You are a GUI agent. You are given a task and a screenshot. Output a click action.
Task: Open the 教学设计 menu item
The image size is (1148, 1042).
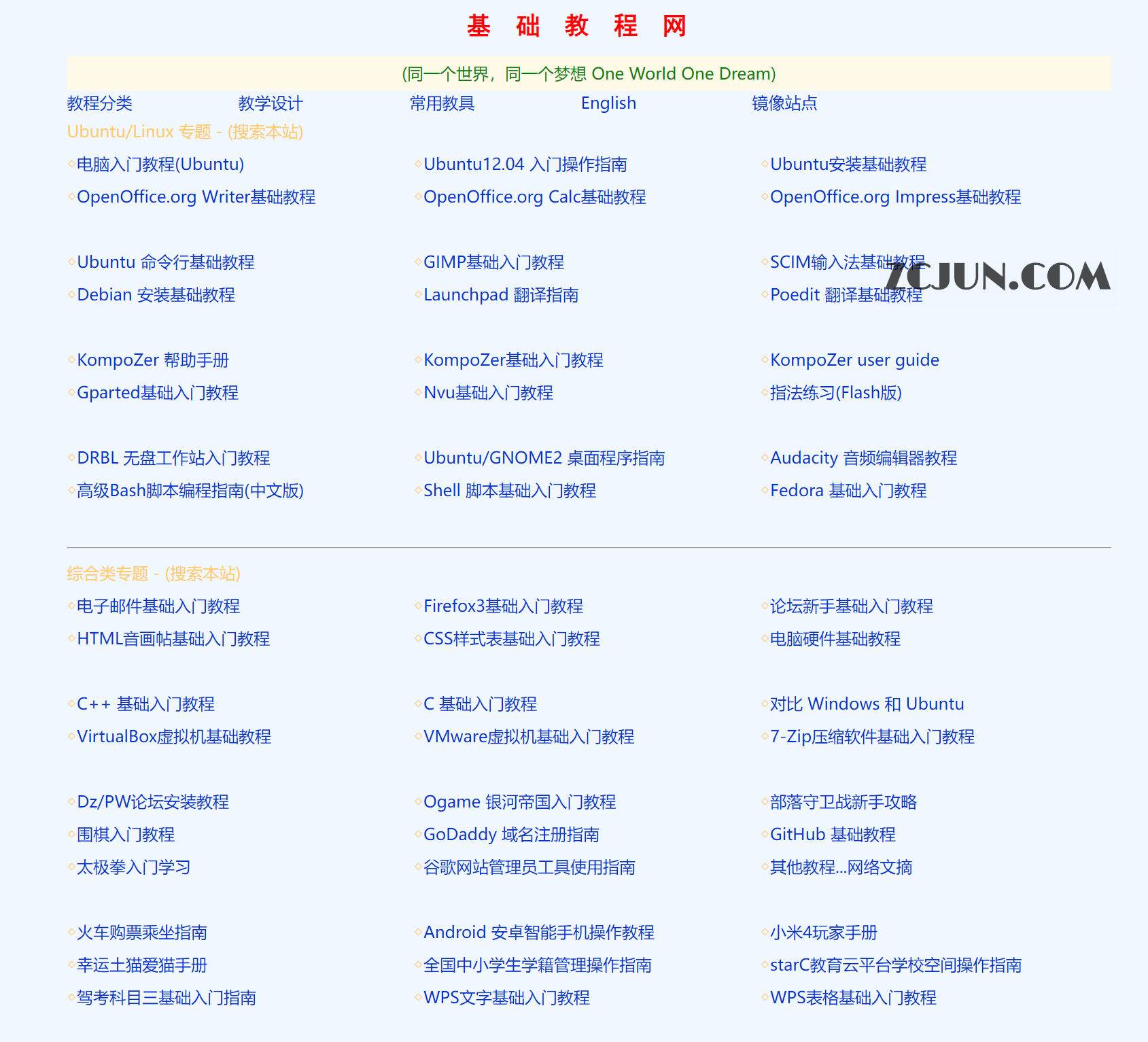pos(270,103)
